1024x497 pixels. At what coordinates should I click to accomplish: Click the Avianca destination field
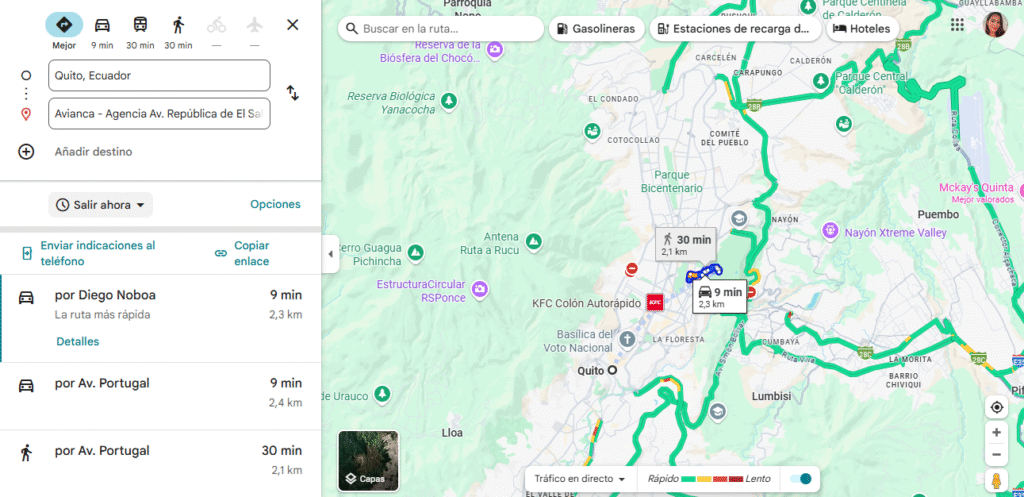pos(159,114)
